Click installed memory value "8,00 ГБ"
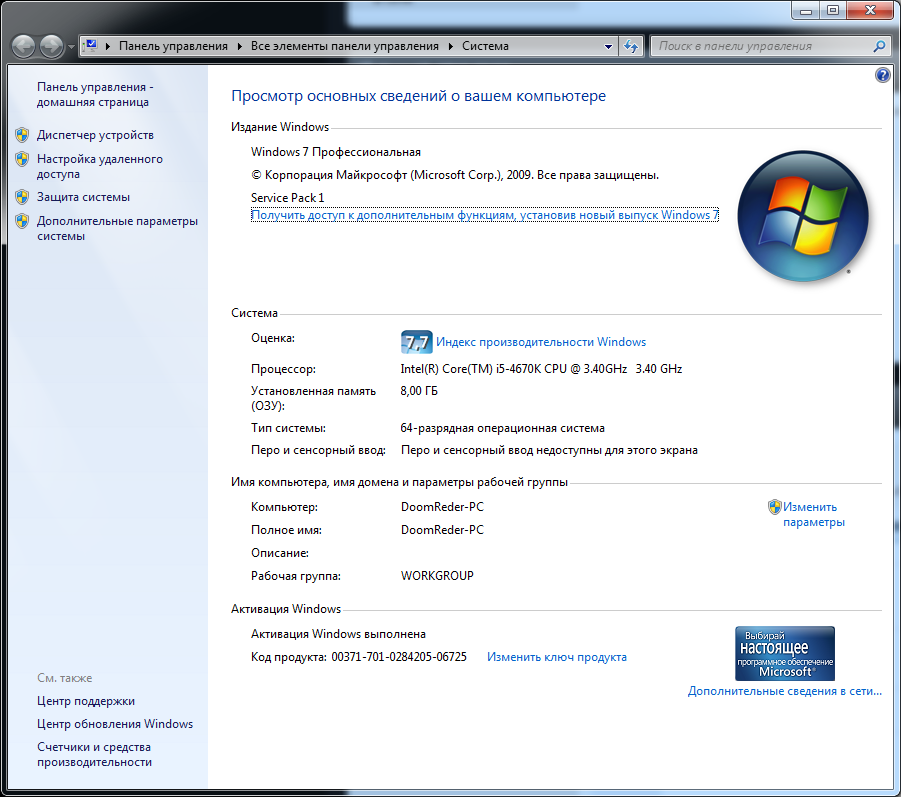This screenshot has height=798, width=901. tap(419, 391)
